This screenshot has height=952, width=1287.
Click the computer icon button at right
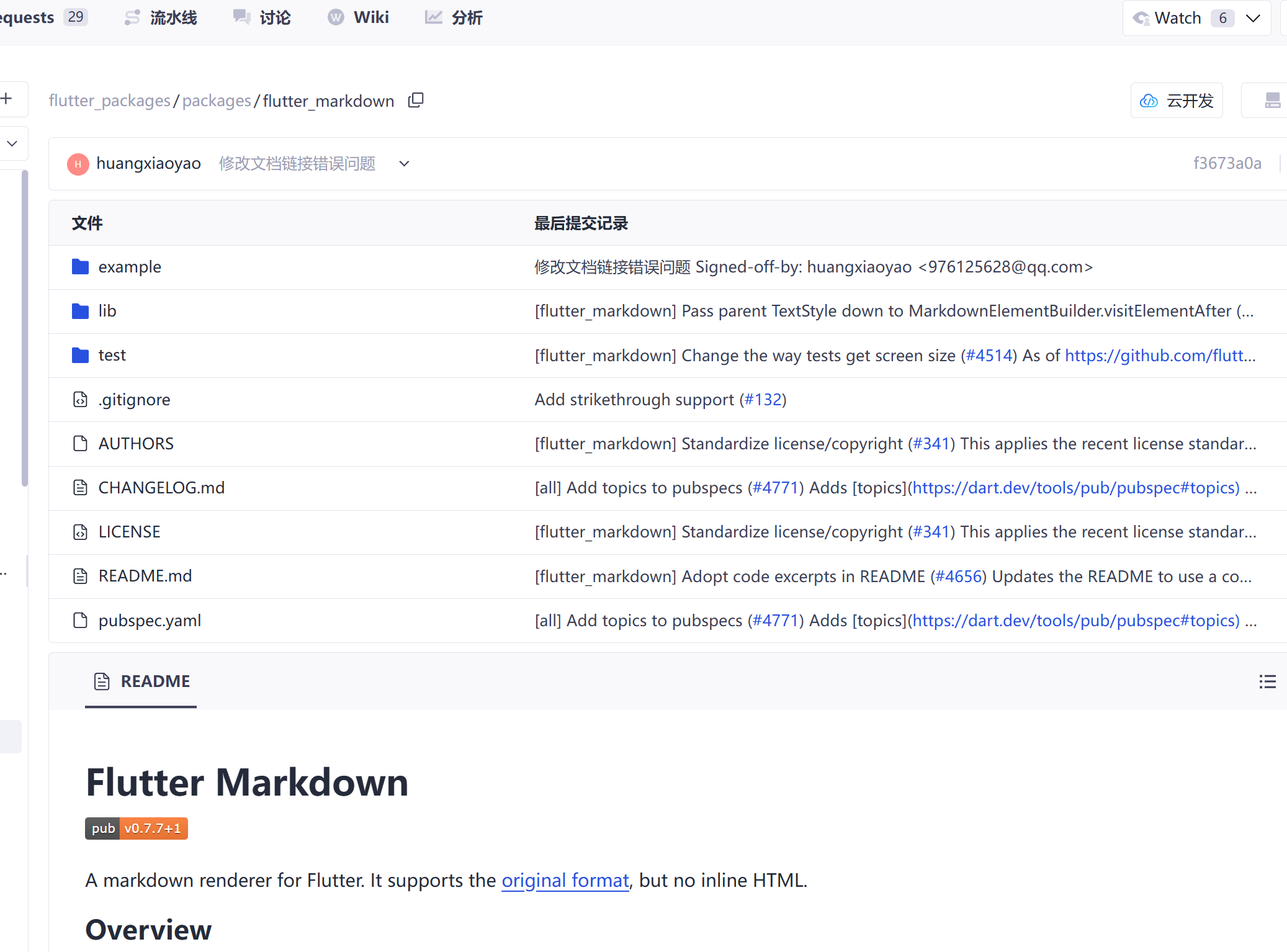click(x=1272, y=101)
